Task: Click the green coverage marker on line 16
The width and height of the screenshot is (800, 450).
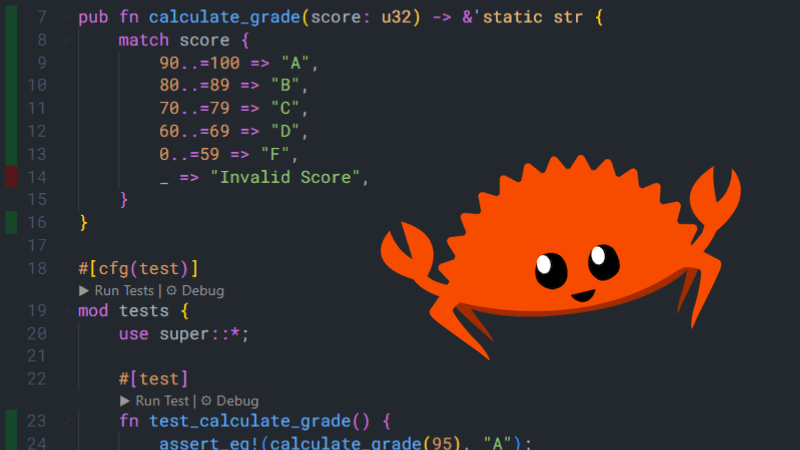Action: (11, 222)
